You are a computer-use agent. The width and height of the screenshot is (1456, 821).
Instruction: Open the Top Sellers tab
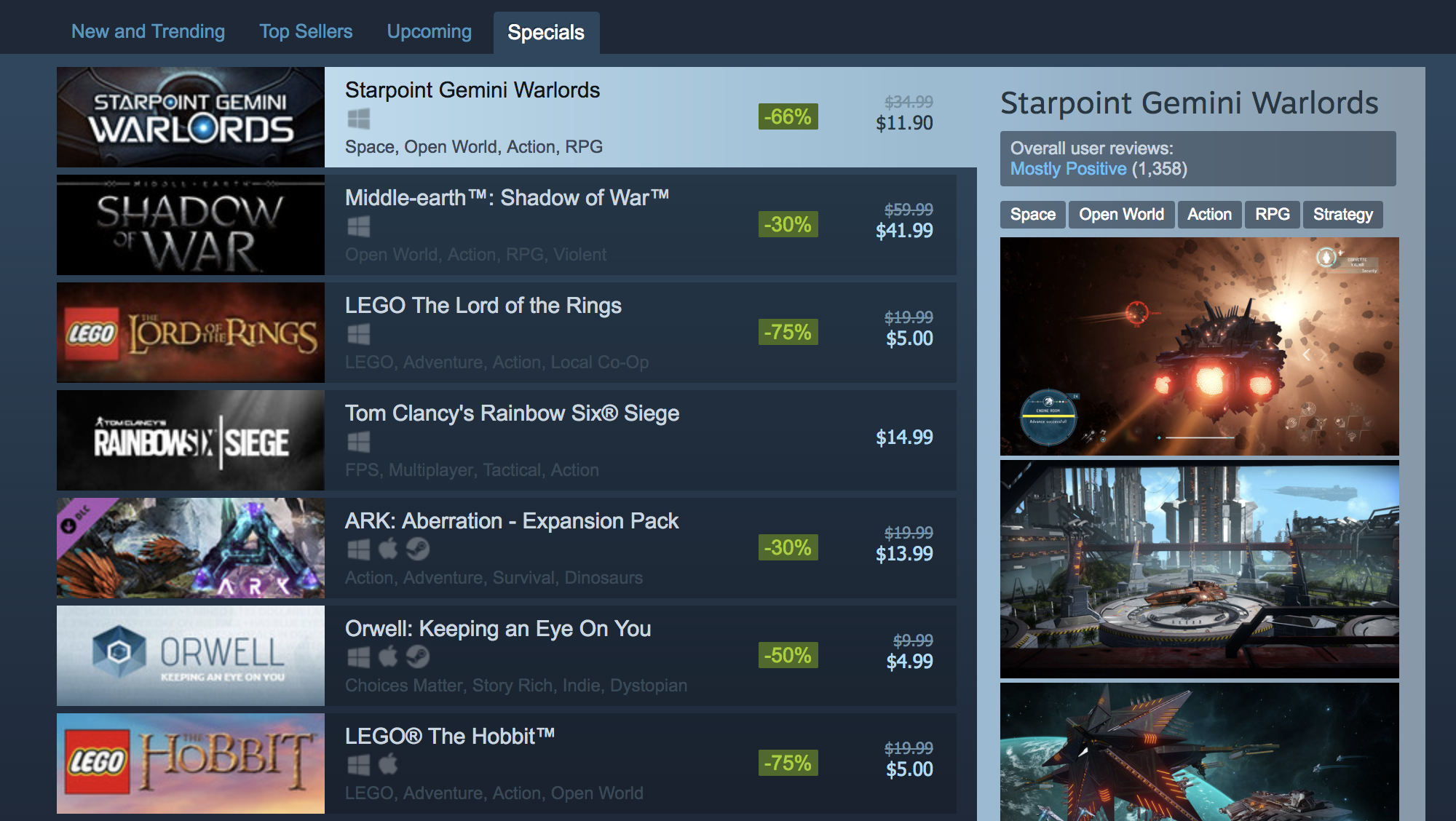pos(306,31)
